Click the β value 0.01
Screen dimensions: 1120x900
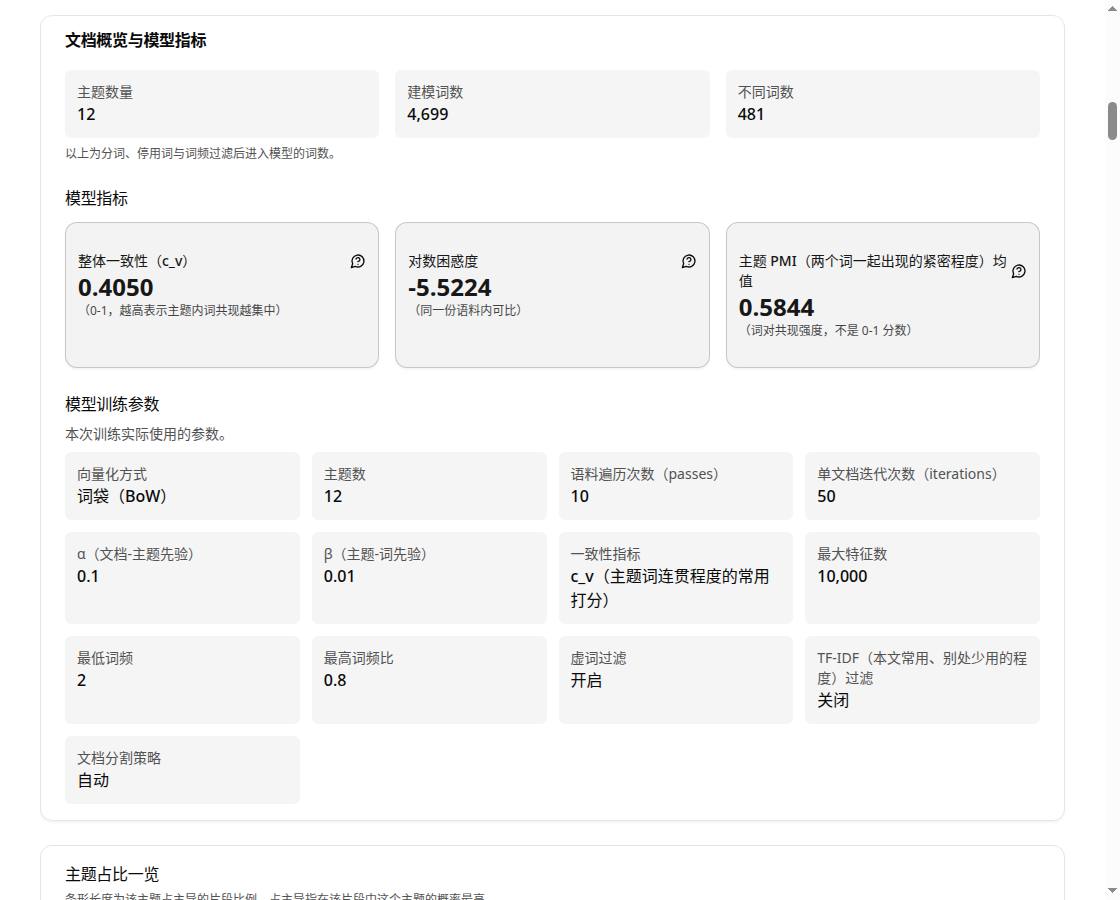[x=339, y=576]
